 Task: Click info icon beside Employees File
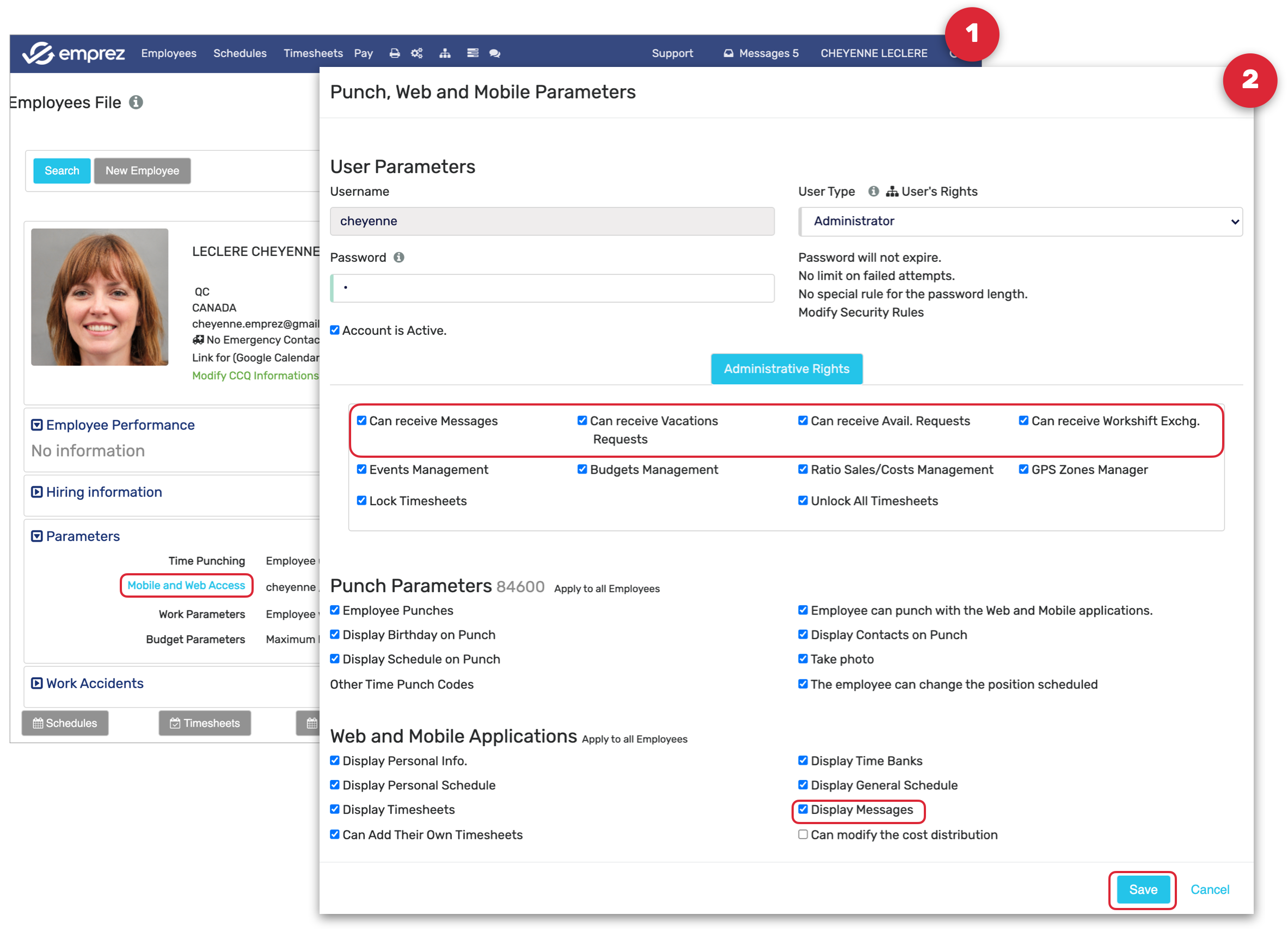tap(136, 103)
